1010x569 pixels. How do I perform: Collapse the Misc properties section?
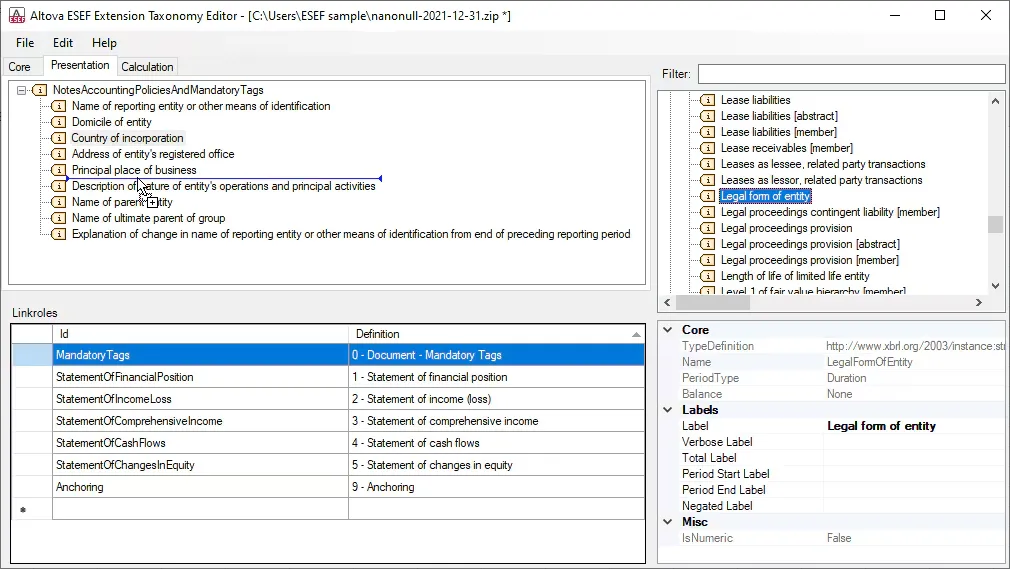668,522
